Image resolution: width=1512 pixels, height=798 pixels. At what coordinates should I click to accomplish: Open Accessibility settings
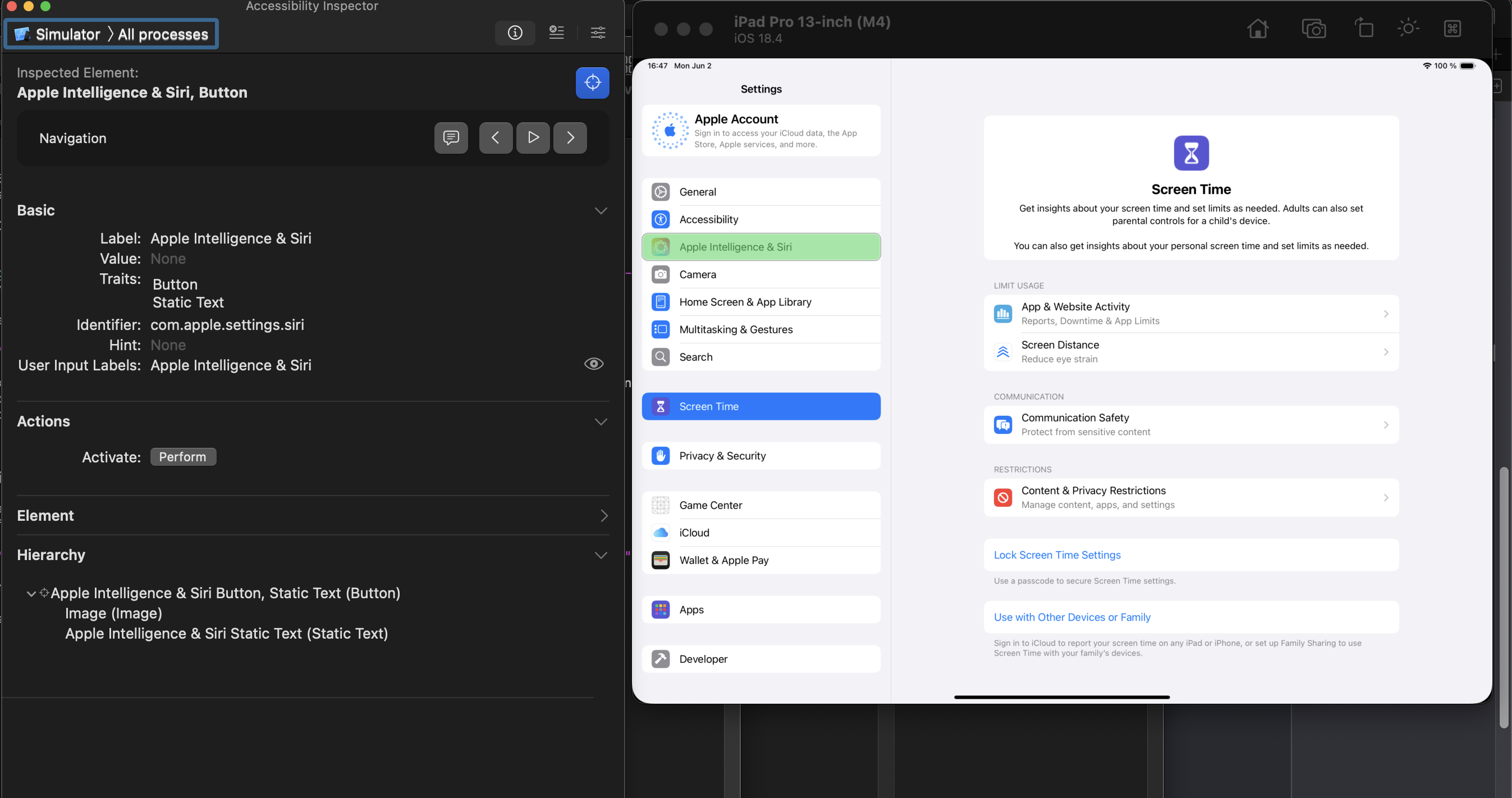(760, 219)
